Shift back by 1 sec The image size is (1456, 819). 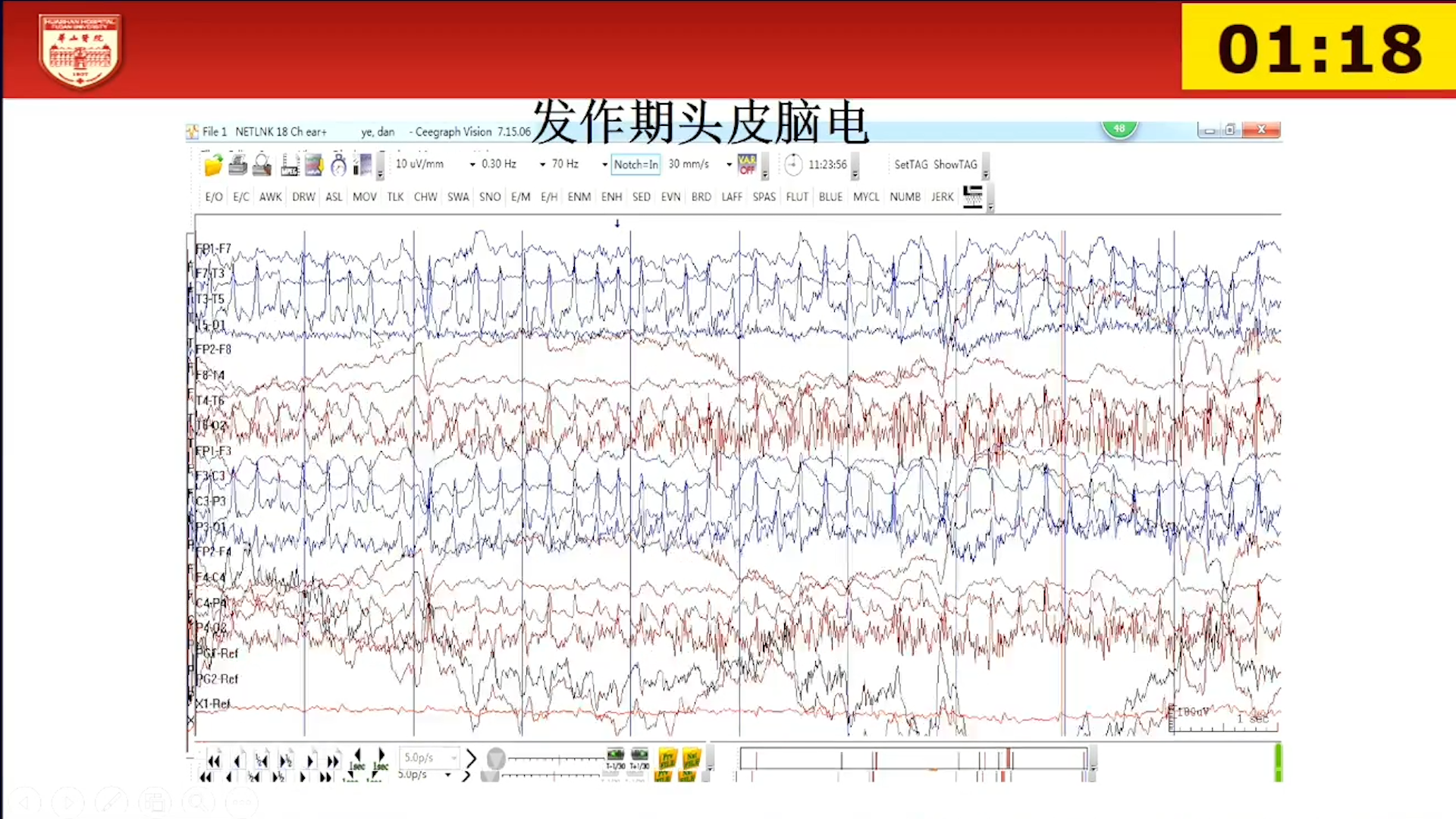click(x=357, y=759)
